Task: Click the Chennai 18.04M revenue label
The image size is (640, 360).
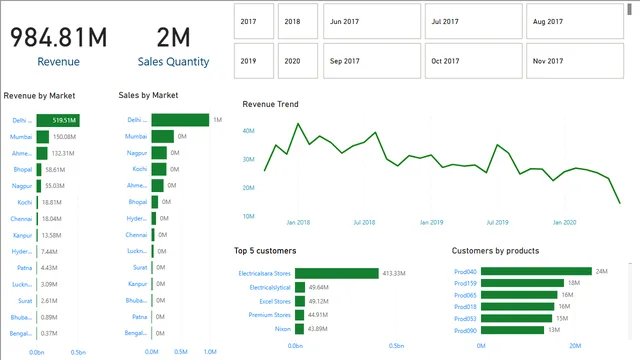Action: [x=52, y=219]
